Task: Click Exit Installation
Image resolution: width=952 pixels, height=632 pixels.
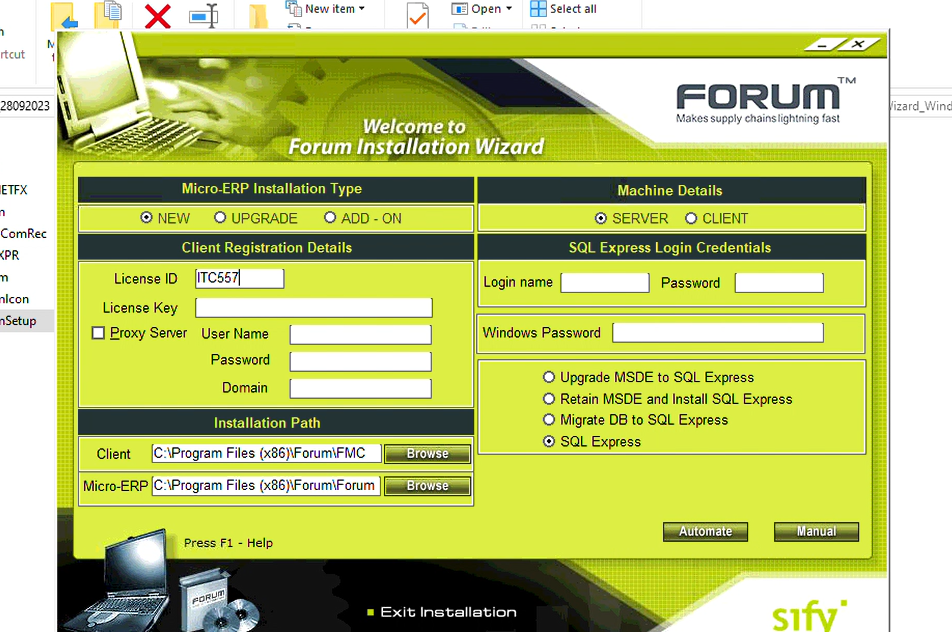Action: (442, 612)
